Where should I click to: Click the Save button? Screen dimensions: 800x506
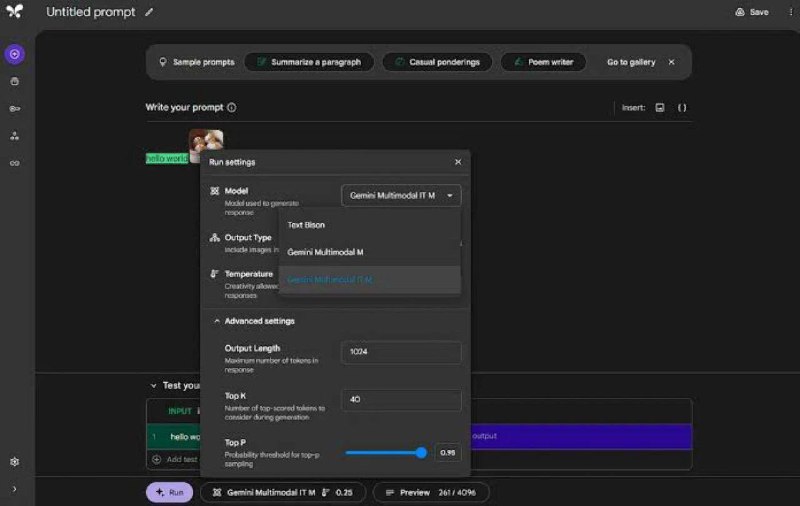tap(752, 12)
